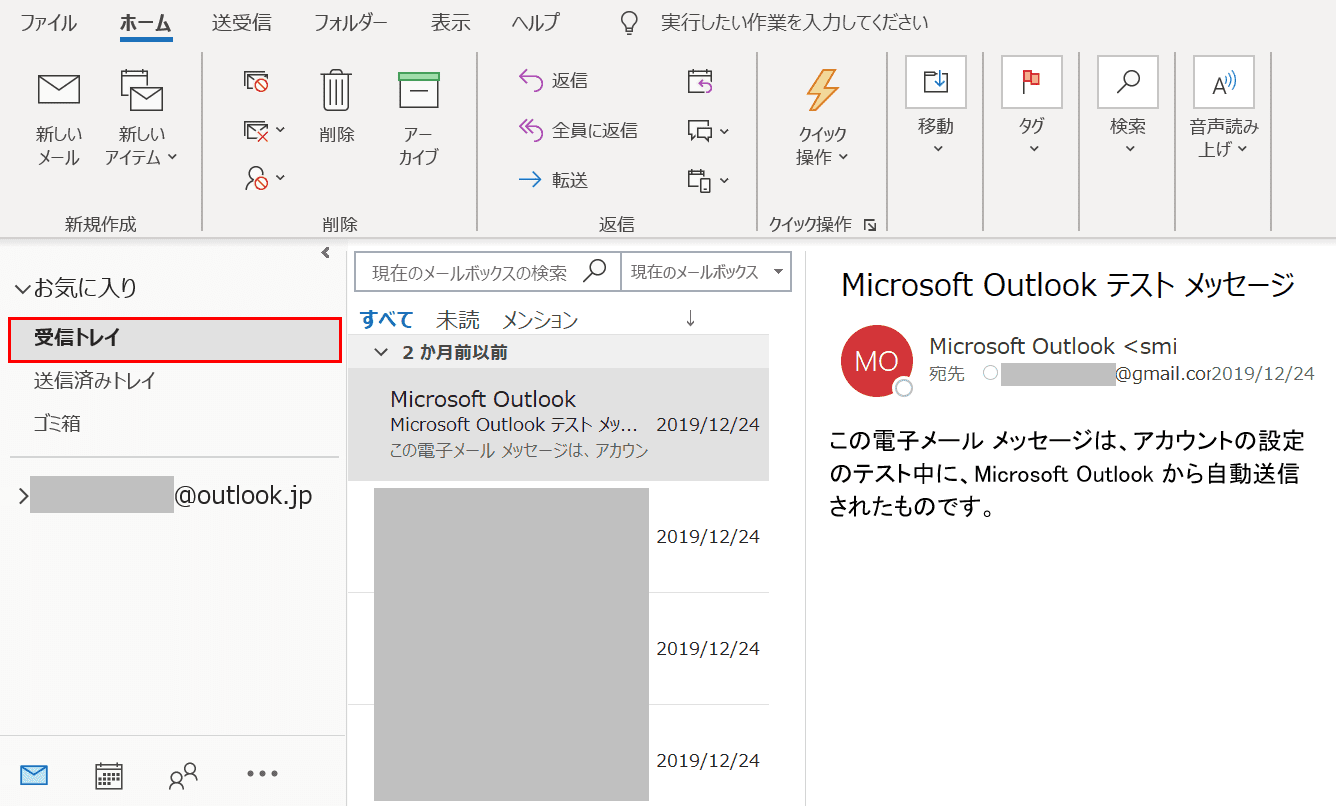Collapse the Favorites (お気に入り) section
1336x806 pixels.
click(x=22, y=289)
